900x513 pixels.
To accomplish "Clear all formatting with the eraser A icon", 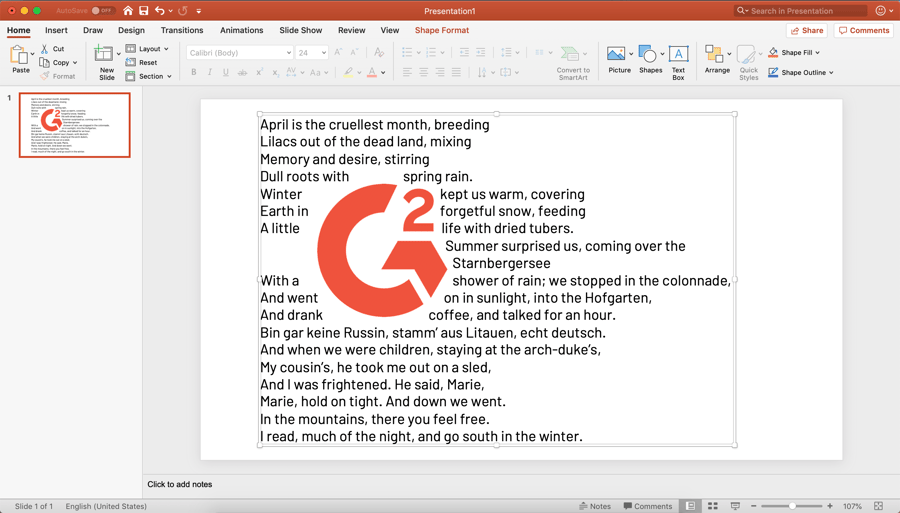I will click(x=379, y=52).
